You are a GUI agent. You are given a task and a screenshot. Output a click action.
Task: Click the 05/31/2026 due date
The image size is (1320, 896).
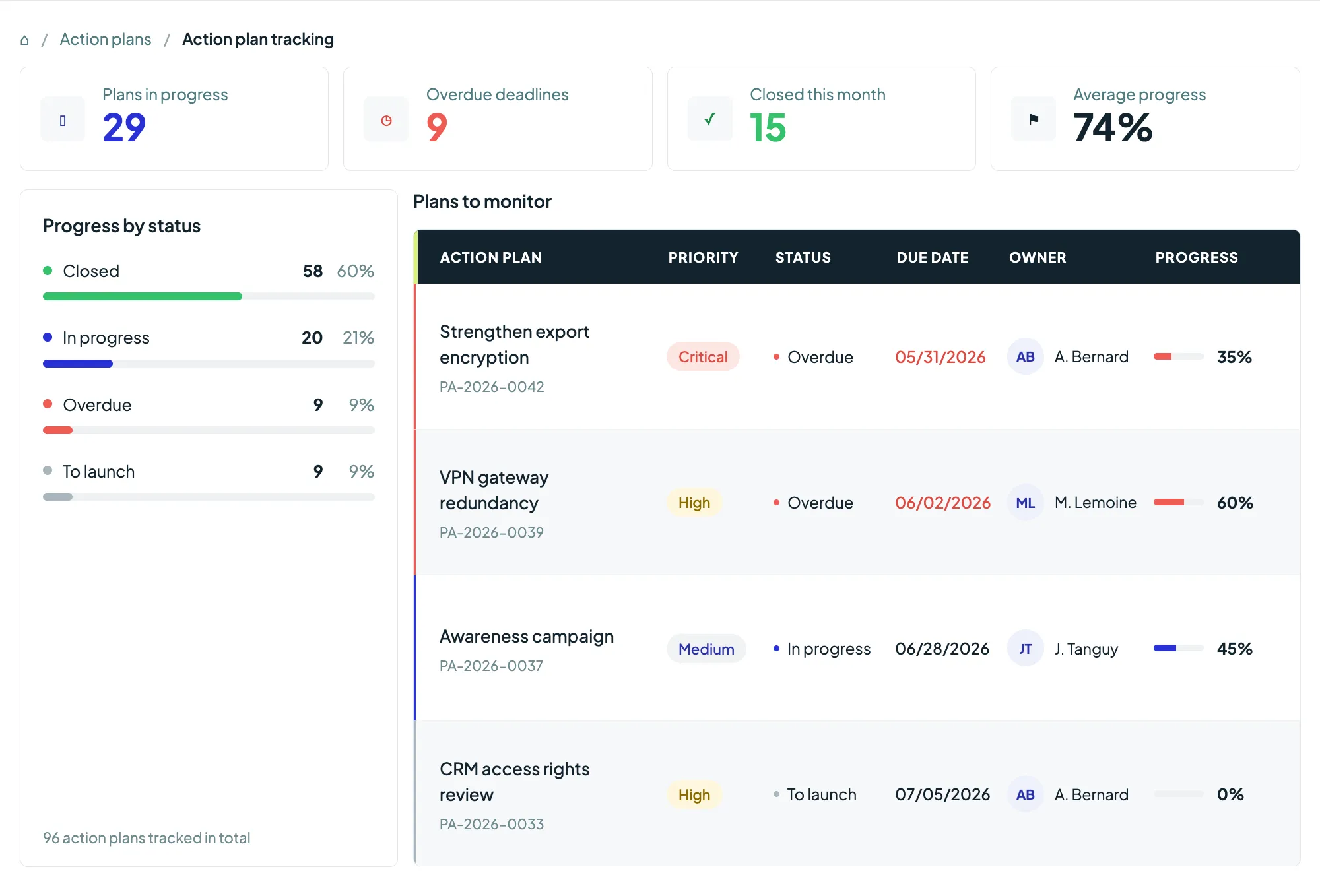[940, 357]
